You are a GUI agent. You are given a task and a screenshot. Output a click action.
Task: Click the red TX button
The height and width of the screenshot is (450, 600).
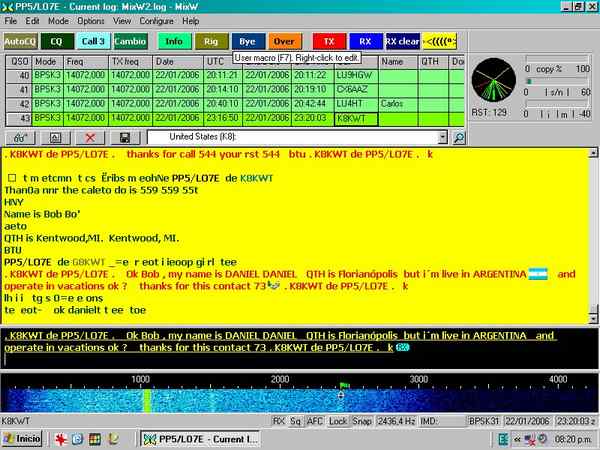(329, 41)
